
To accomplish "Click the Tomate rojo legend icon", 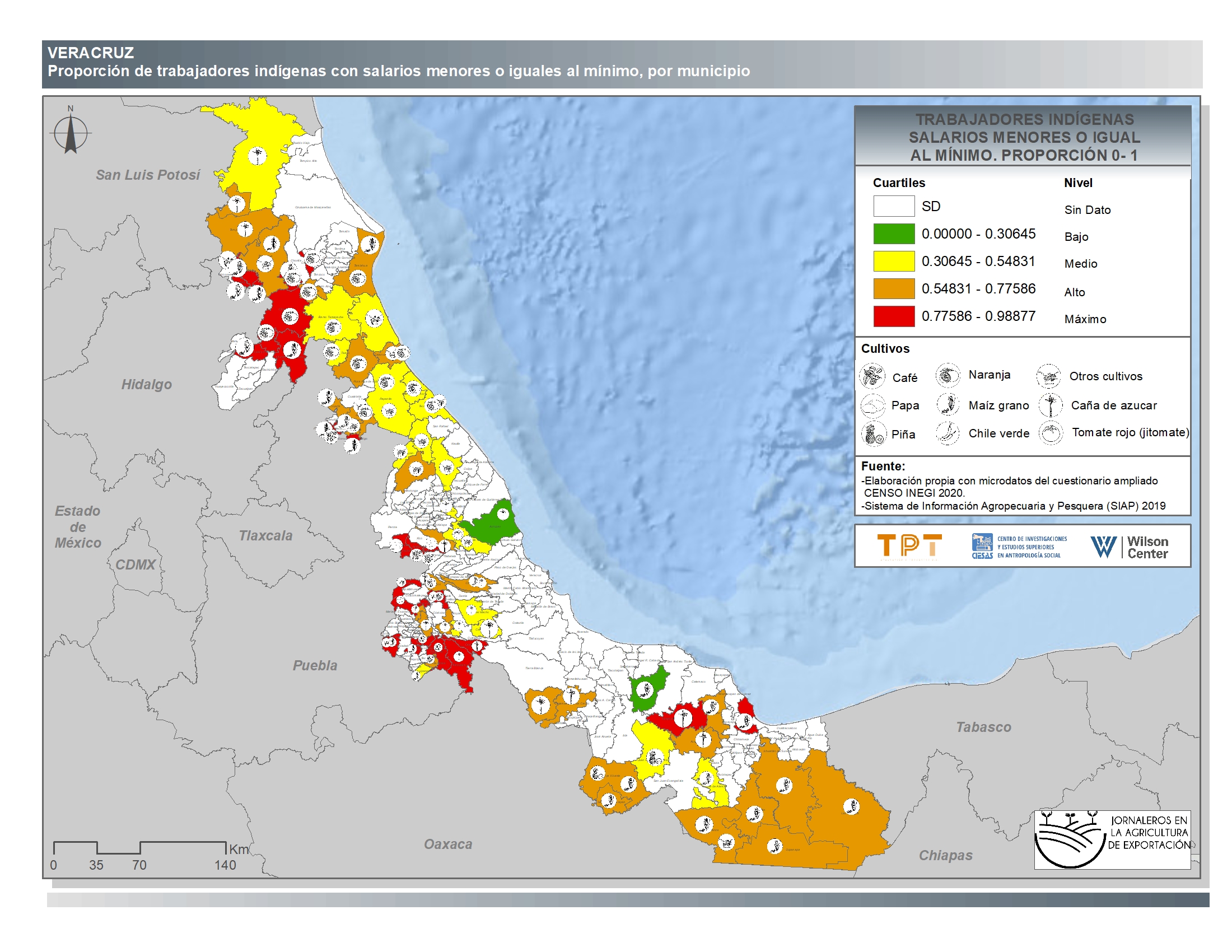I will [x=1051, y=433].
